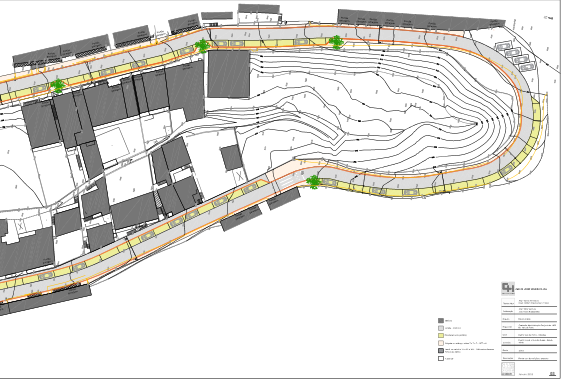Screen dimensions: 561x379
Task: Click the yellow legend swatch
Action: click(441, 336)
